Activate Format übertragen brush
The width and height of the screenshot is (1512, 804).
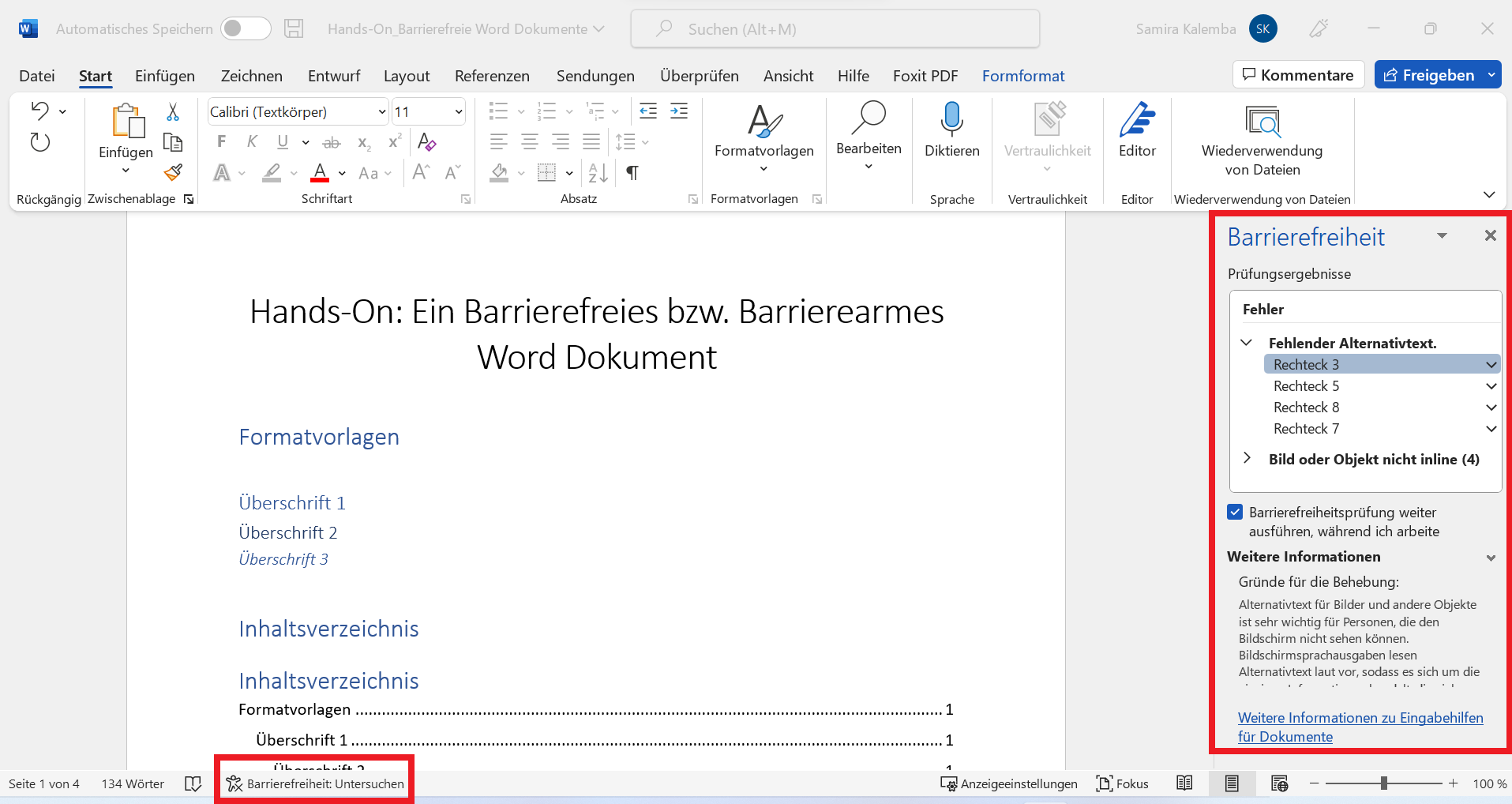click(x=173, y=172)
